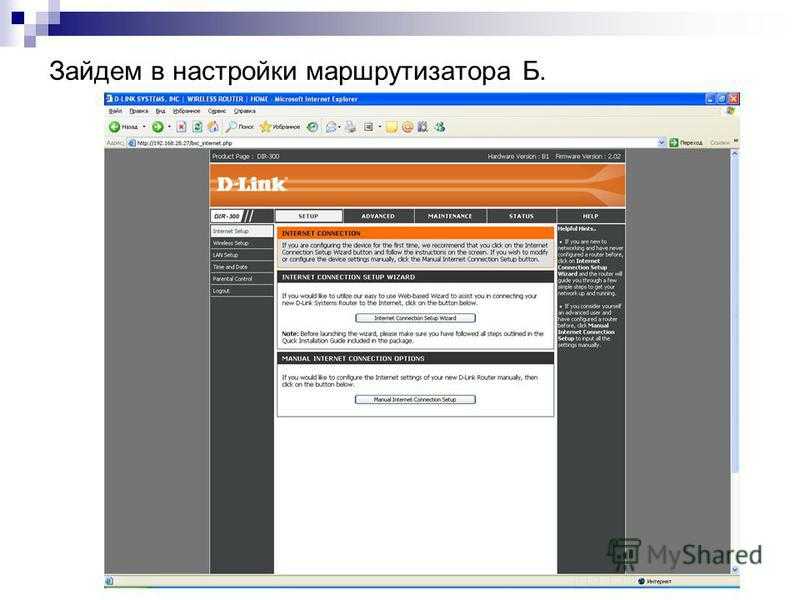Open the Вид menu
This screenshot has width=800, height=600.
[160, 111]
